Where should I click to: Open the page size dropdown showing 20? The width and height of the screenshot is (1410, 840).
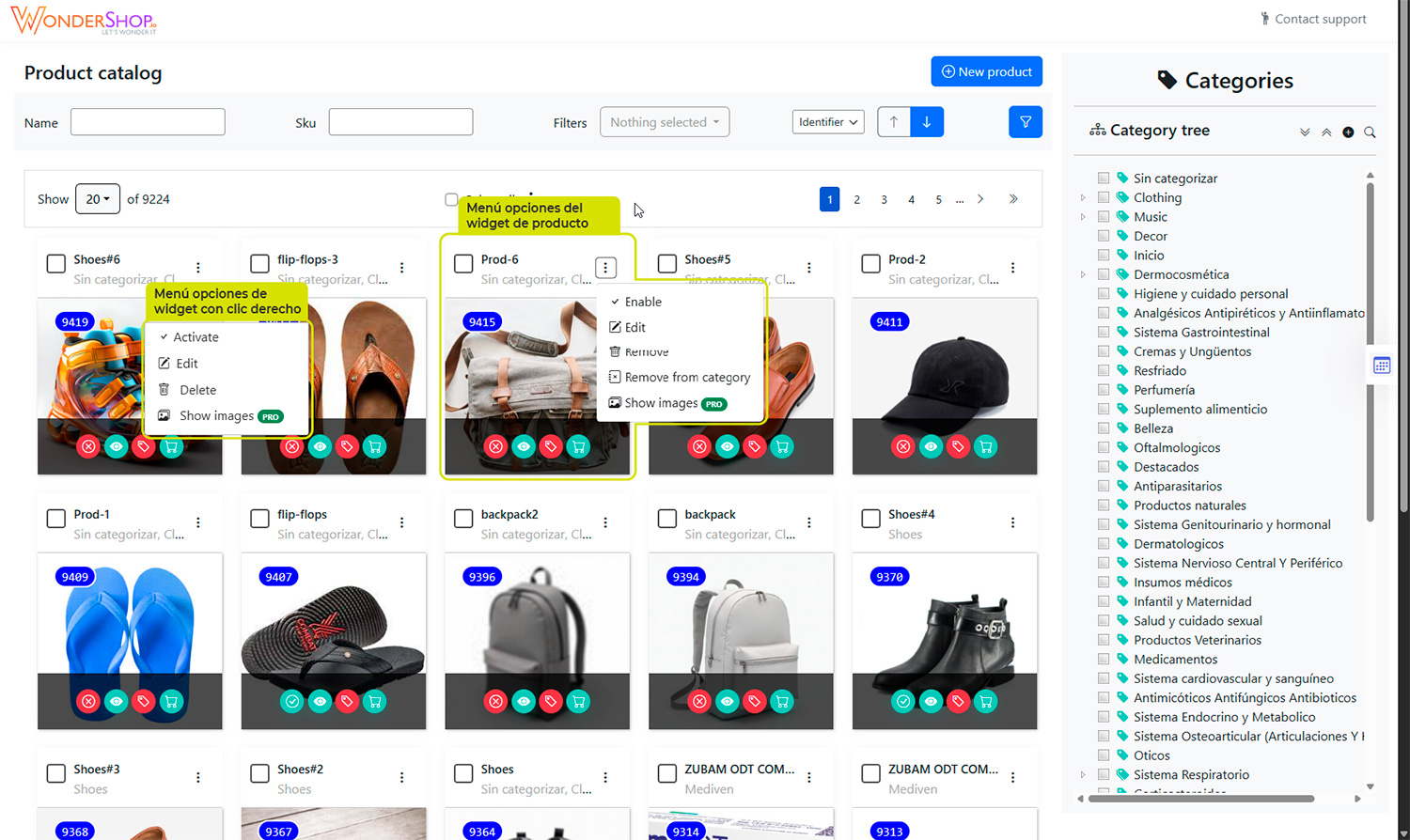pyautogui.click(x=98, y=199)
